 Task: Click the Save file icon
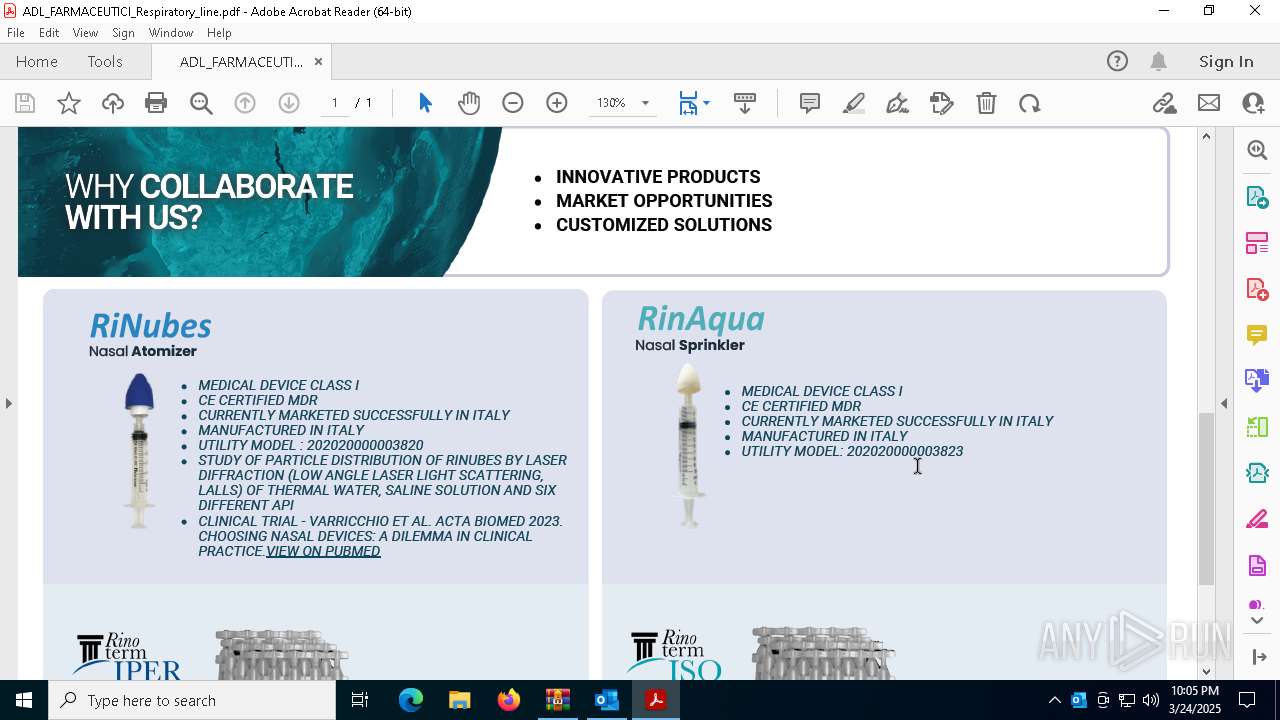[25, 103]
